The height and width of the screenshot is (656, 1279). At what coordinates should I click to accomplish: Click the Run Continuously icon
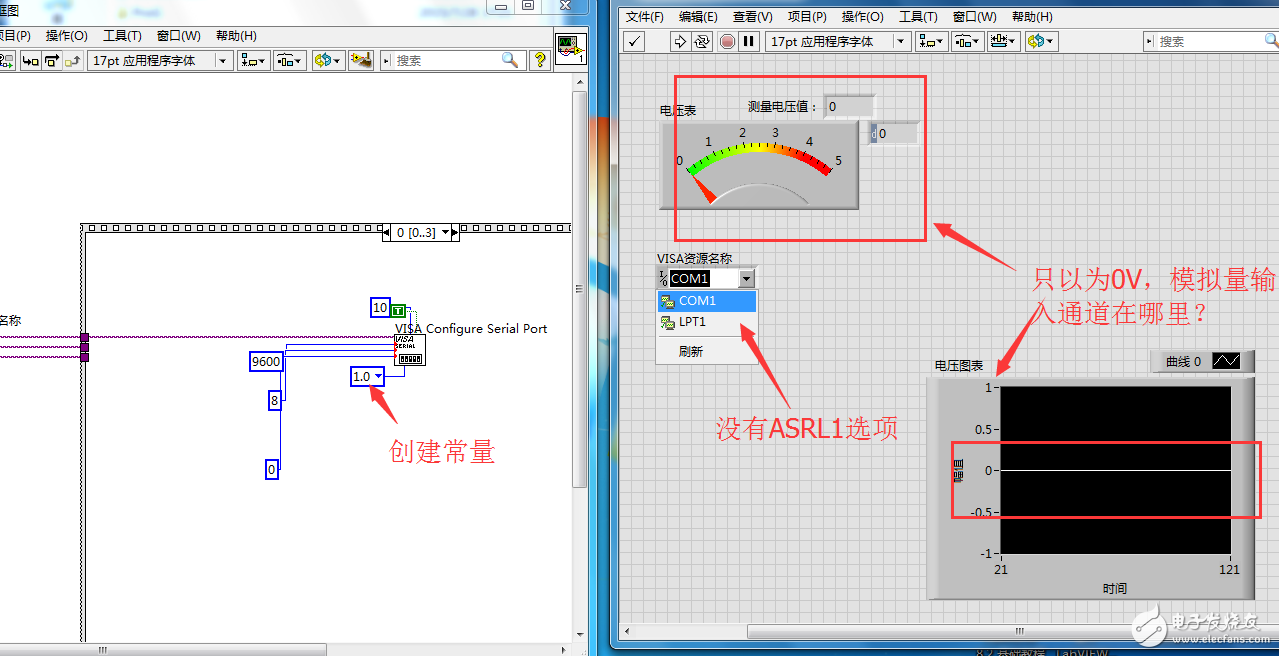[702, 41]
